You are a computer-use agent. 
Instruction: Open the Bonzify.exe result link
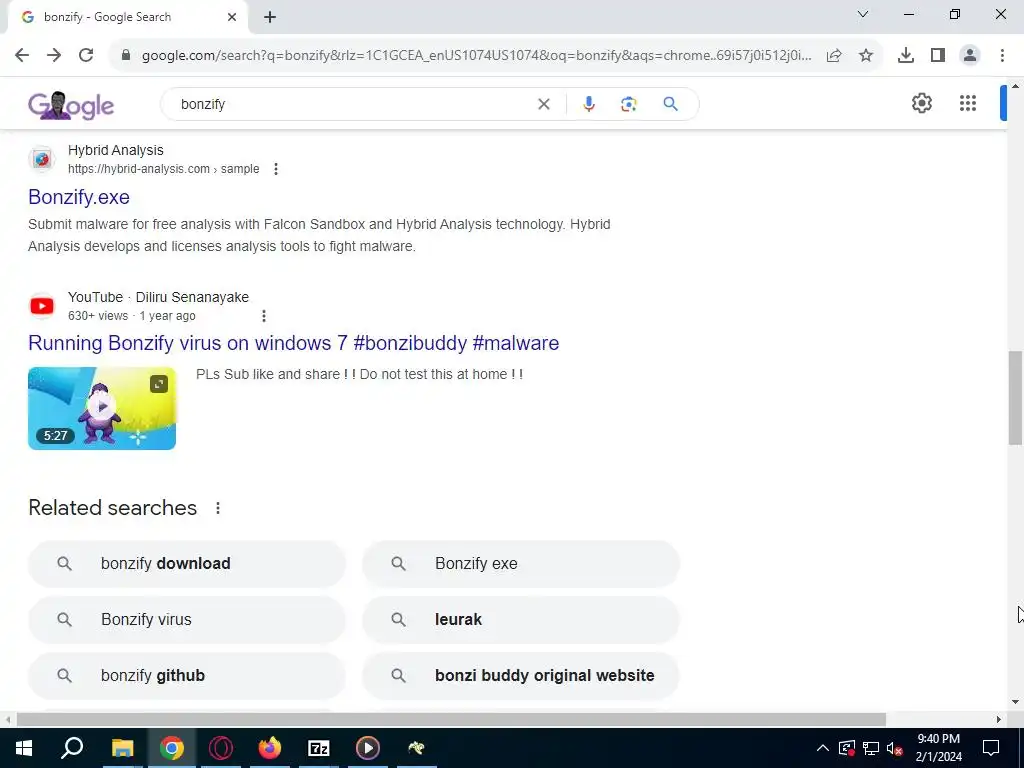point(79,197)
